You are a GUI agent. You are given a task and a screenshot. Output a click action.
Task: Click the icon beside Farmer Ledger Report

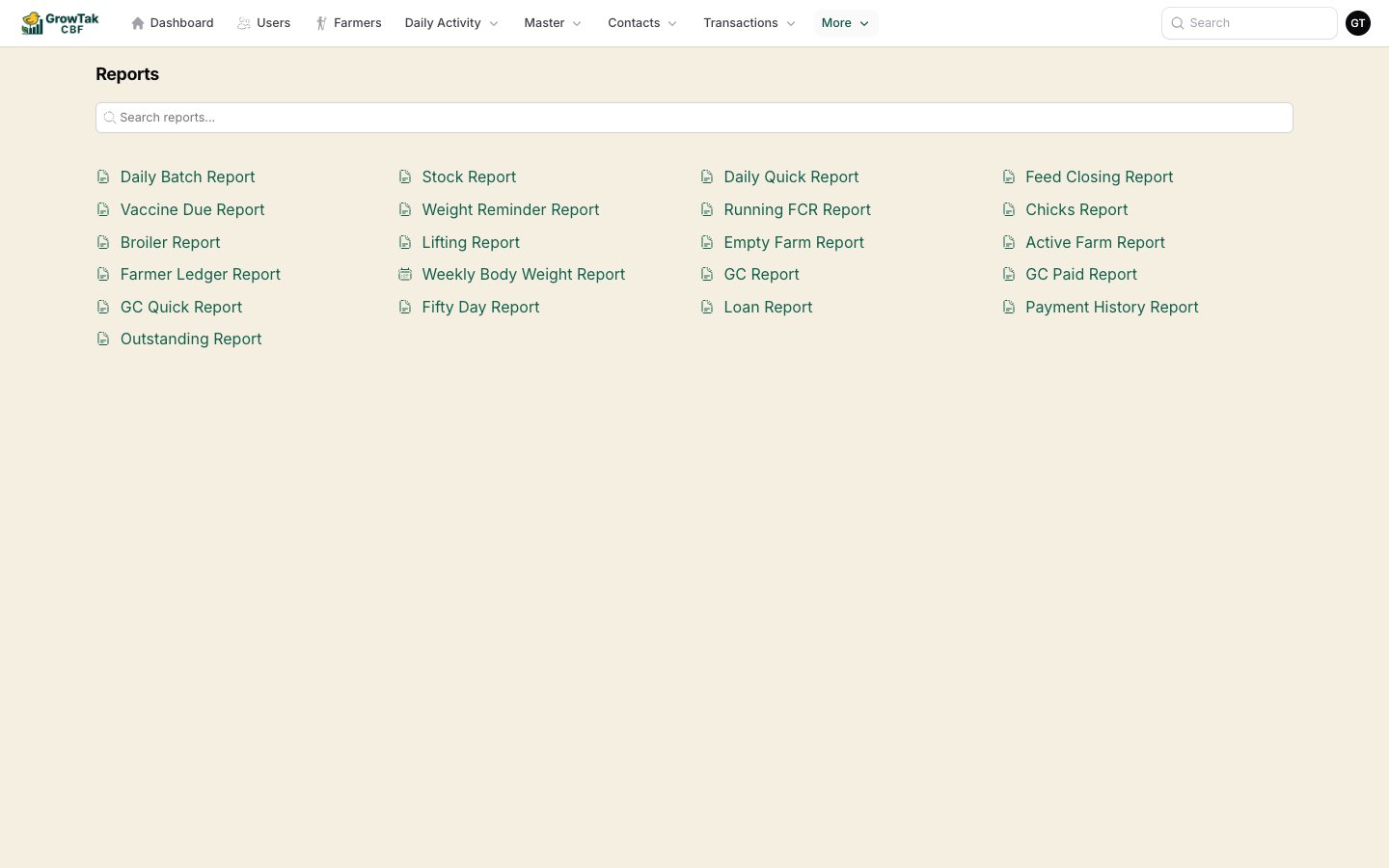click(x=103, y=275)
